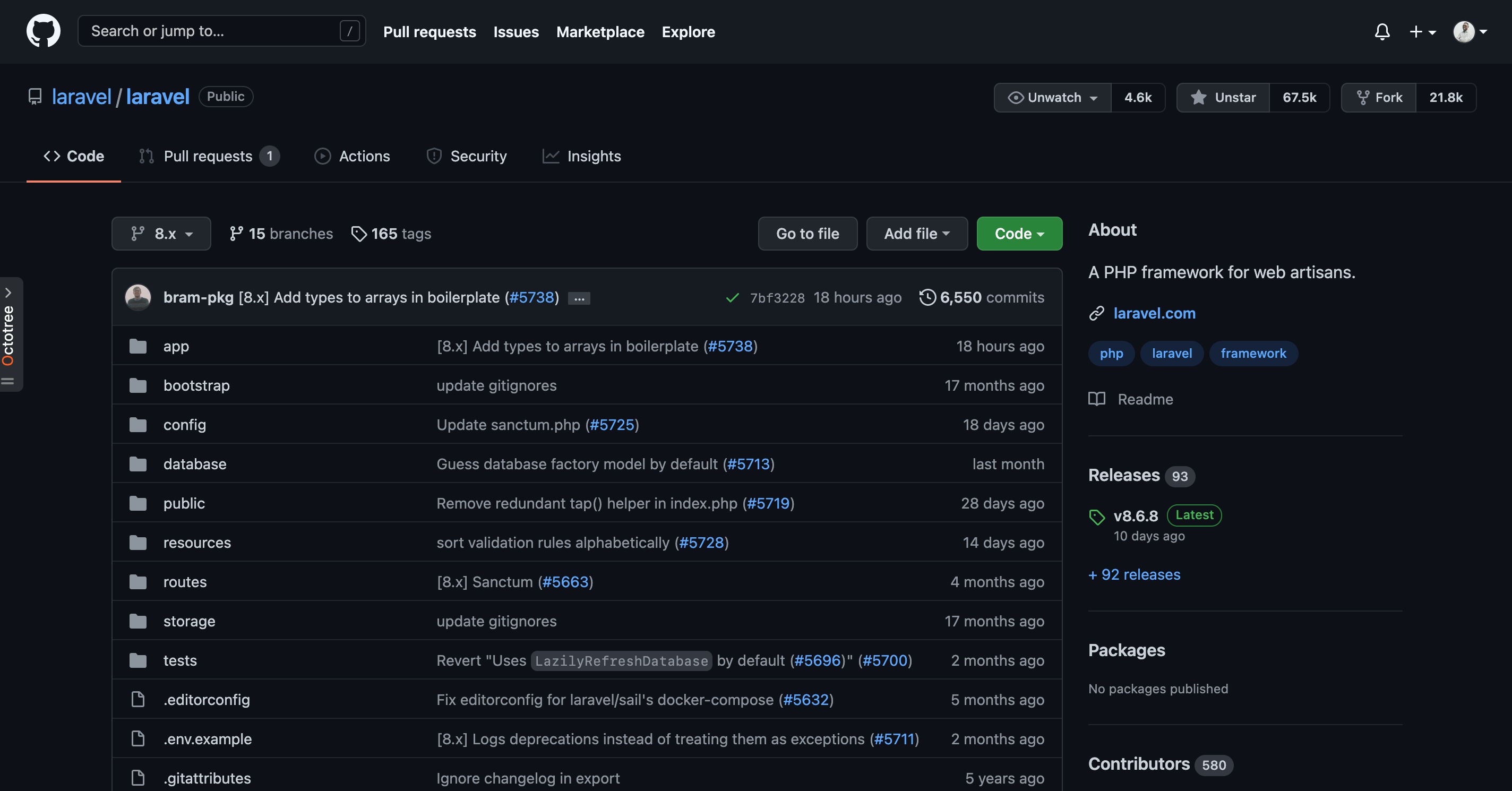Open the laravel.com link
The width and height of the screenshot is (1512, 791).
(1154, 313)
